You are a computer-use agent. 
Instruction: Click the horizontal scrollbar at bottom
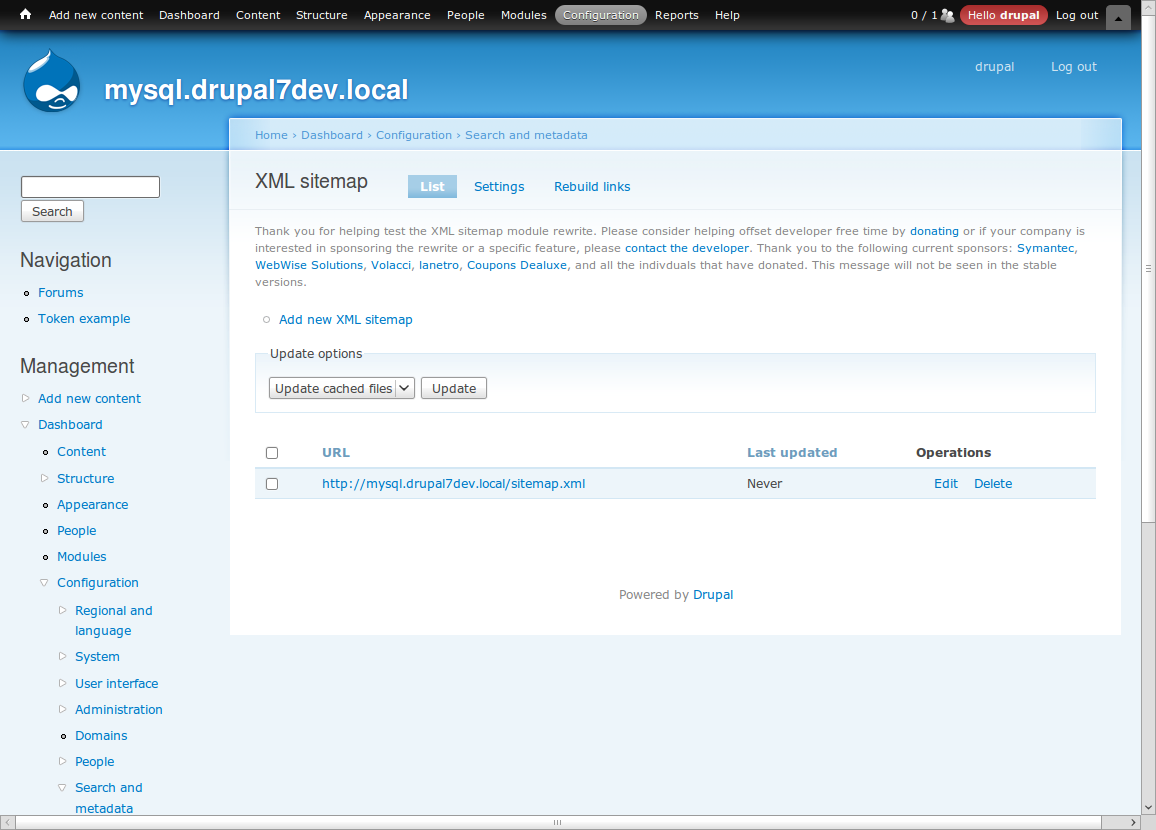click(558, 822)
